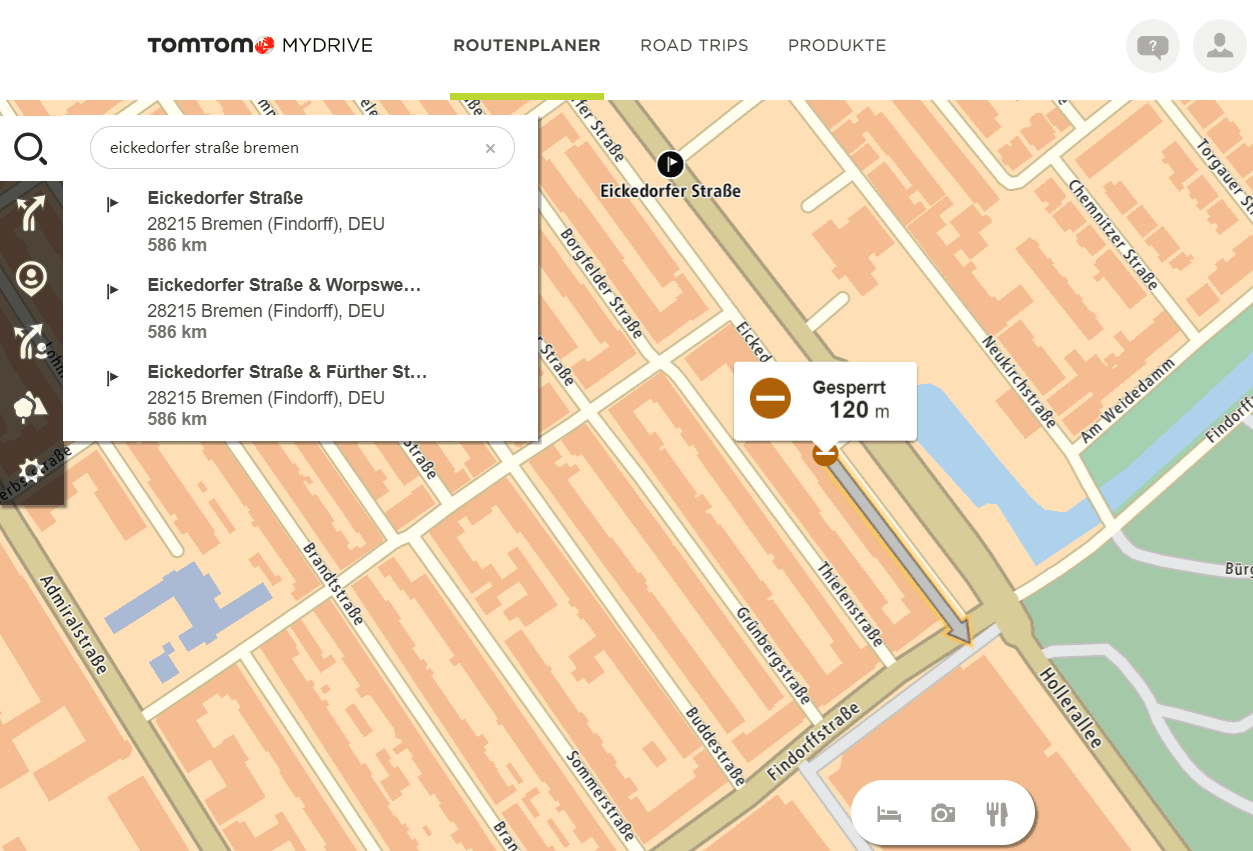Click the TomTom MyDrive logo
Viewport: 1253px width, 851px height.
(260, 45)
